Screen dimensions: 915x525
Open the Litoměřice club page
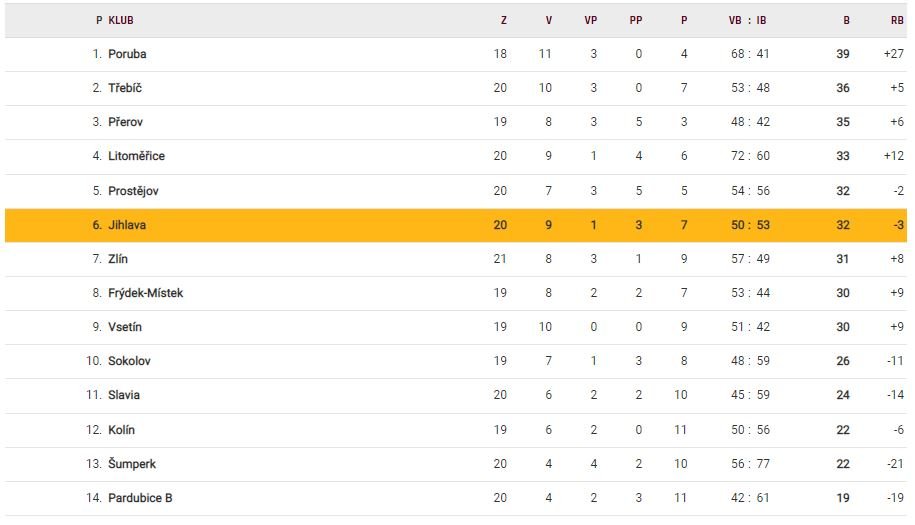136,156
